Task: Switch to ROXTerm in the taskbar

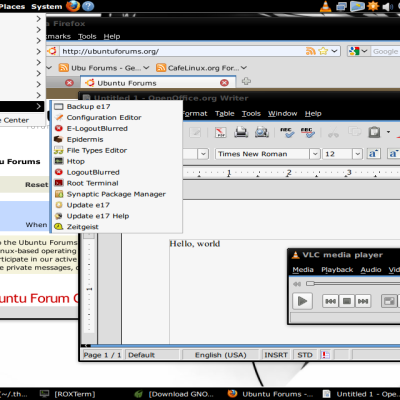Action: tap(68, 394)
